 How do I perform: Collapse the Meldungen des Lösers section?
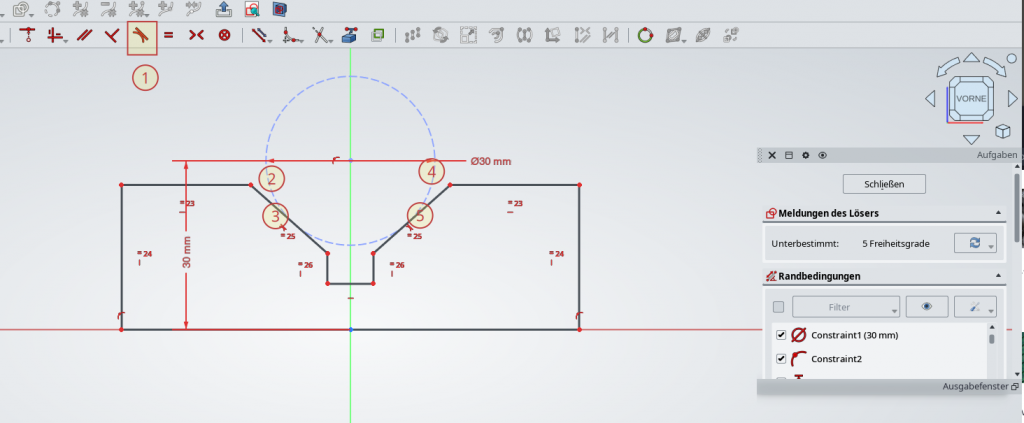tap(997, 213)
